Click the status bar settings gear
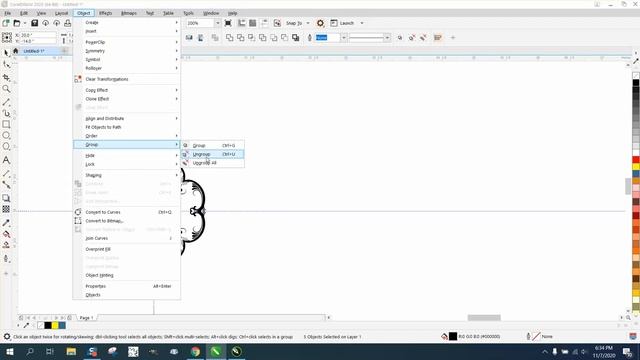Screen dimensions: 640x360 pyautogui.click(x=7, y=337)
